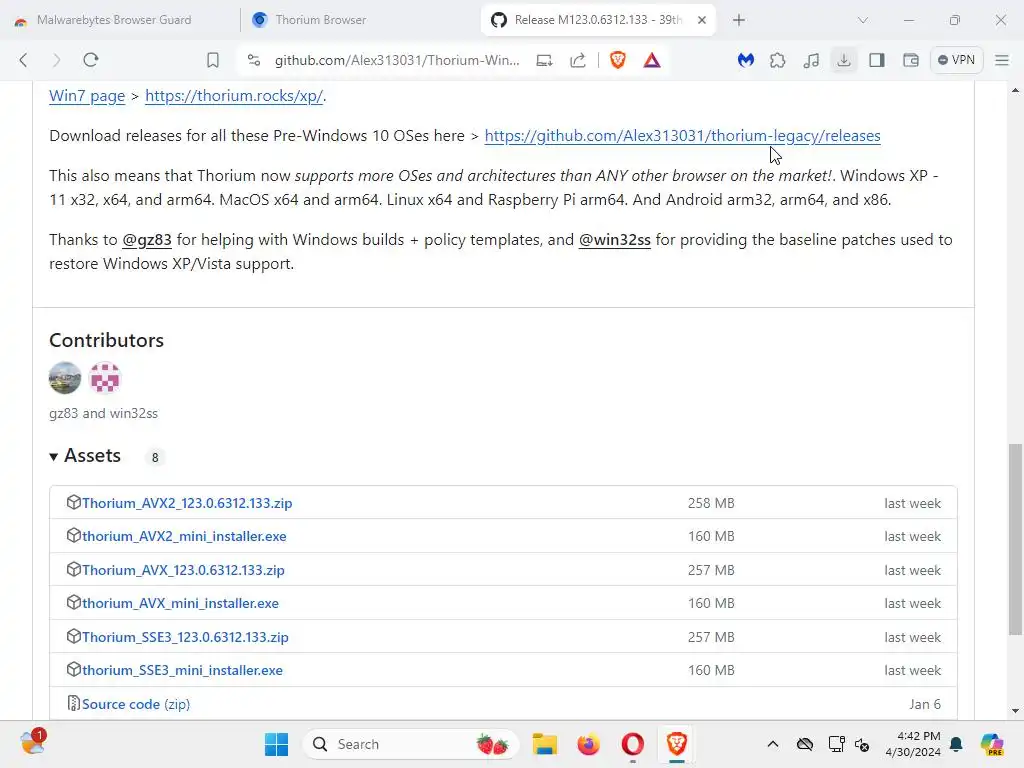Screen dimensions: 1024x768
Task: Download Thorium_SSE3_123.0.6312.133.zip
Action: [185, 637]
